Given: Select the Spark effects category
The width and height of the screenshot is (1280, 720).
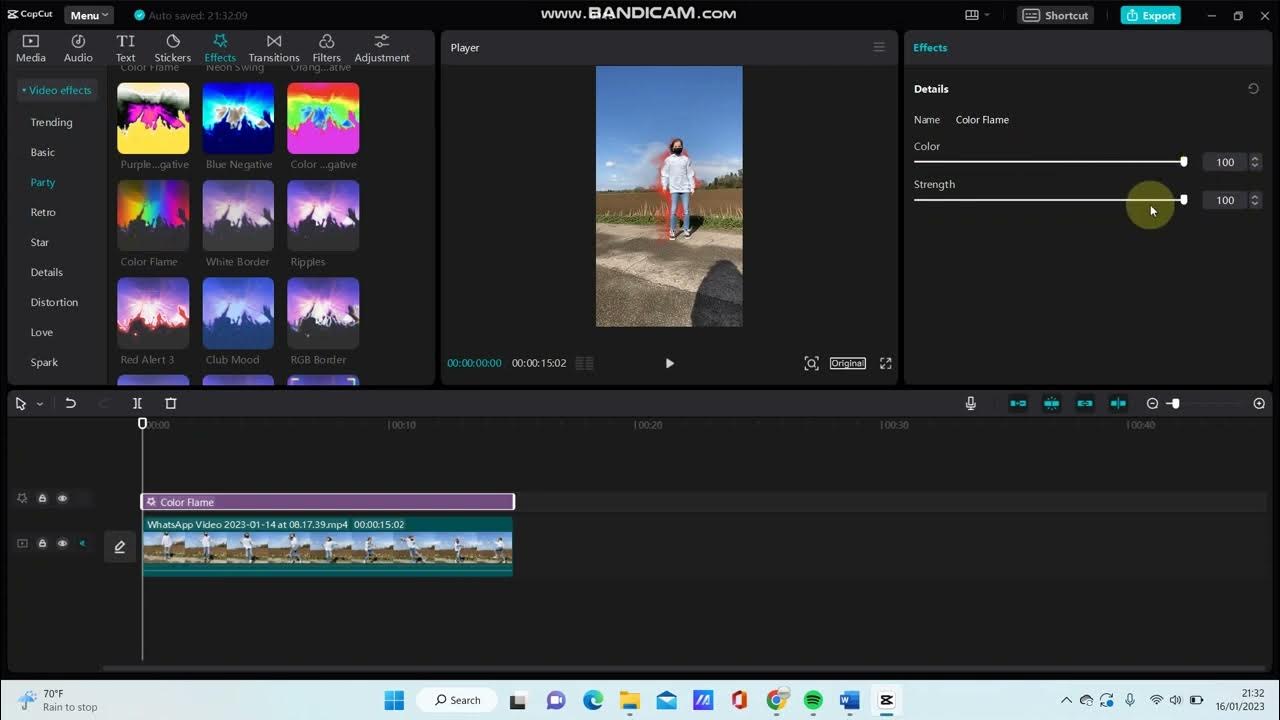Looking at the screenshot, I should click(44, 362).
